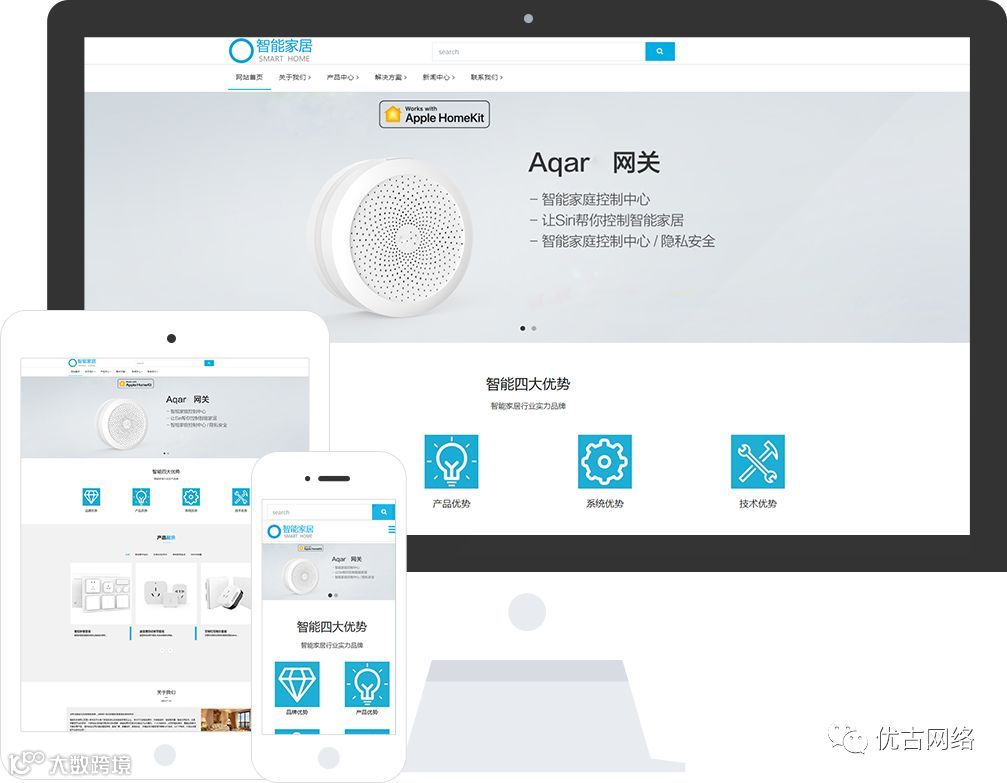The height and width of the screenshot is (783, 1007).
Task: Click the gear icon on tablet
Action: 191,497
